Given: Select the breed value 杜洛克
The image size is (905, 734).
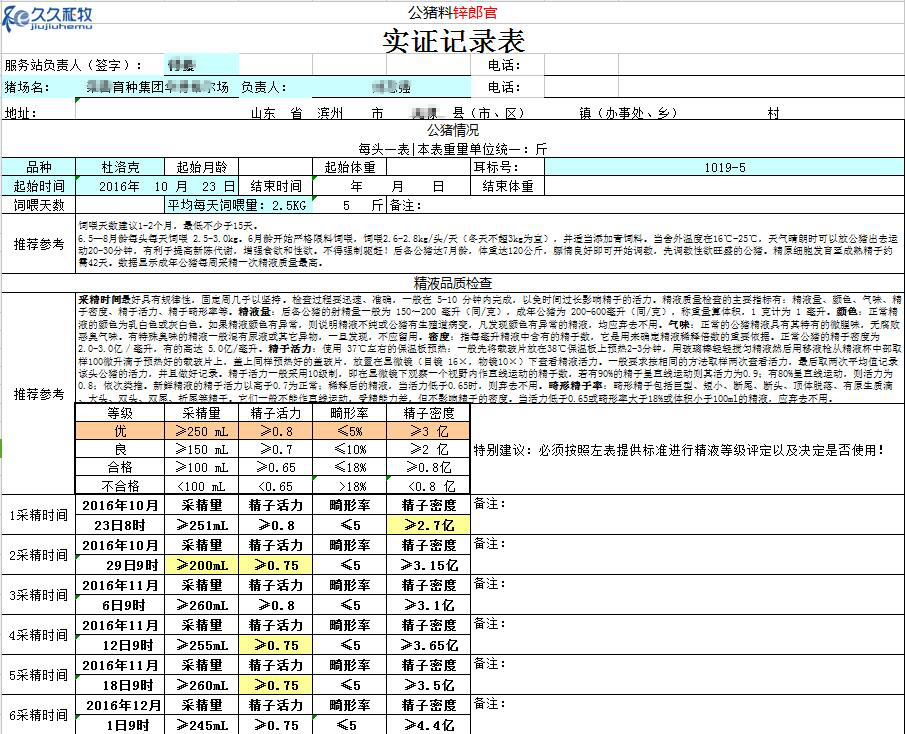Looking at the screenshot, I should [120, 167].
